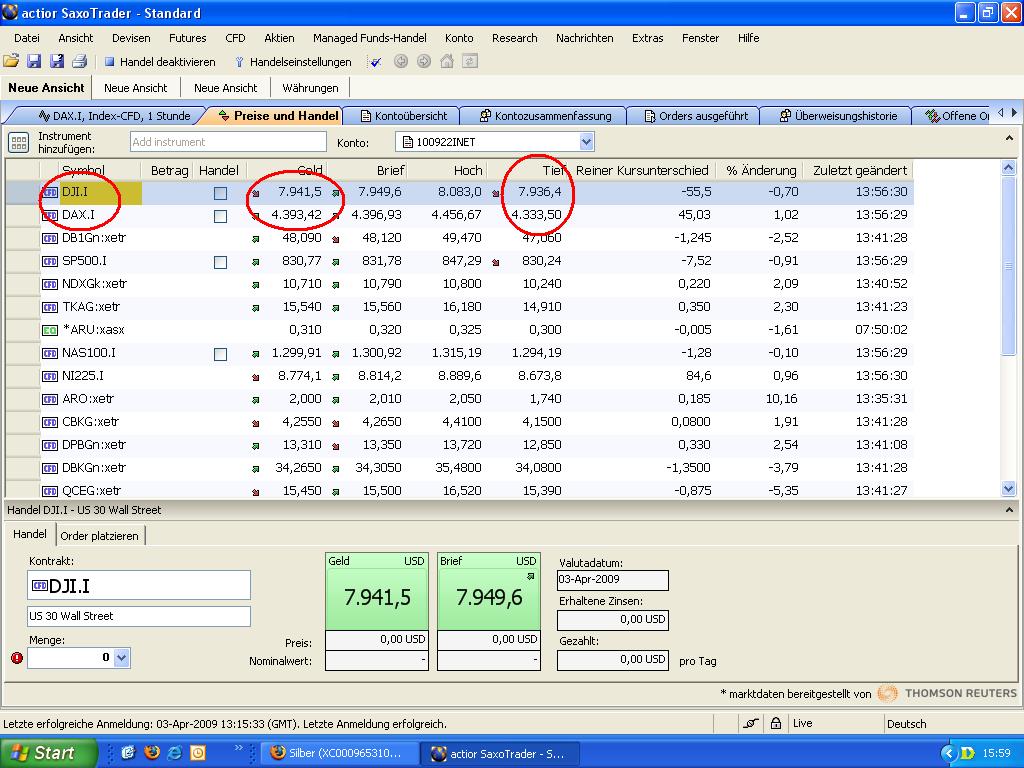Click the first quick launch icon beside Start

coord(128,752)
